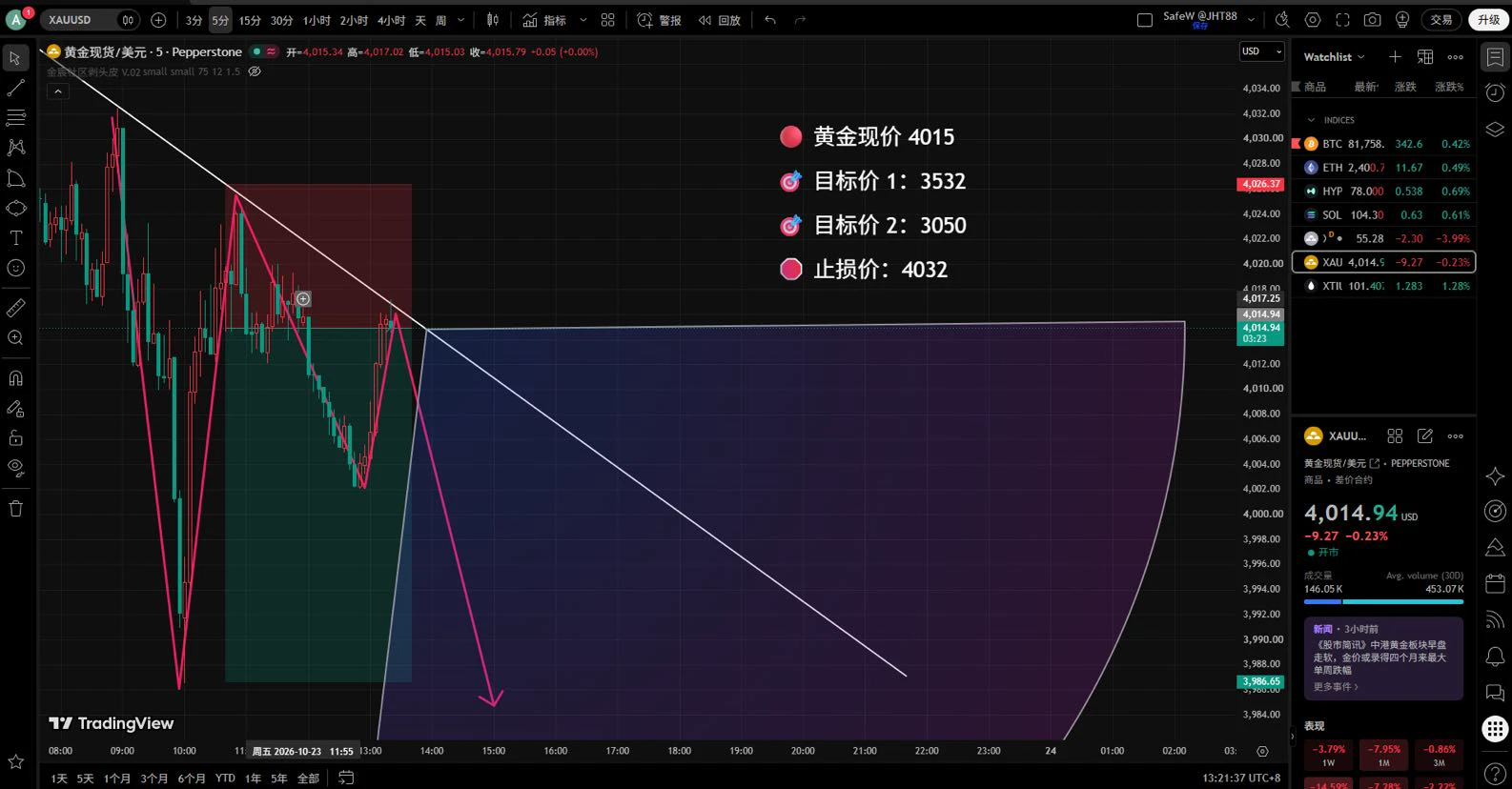This screenshot has height=789, width=1512.
Task: Toggle magnet mode for drawings
Action: click(16, 378)
